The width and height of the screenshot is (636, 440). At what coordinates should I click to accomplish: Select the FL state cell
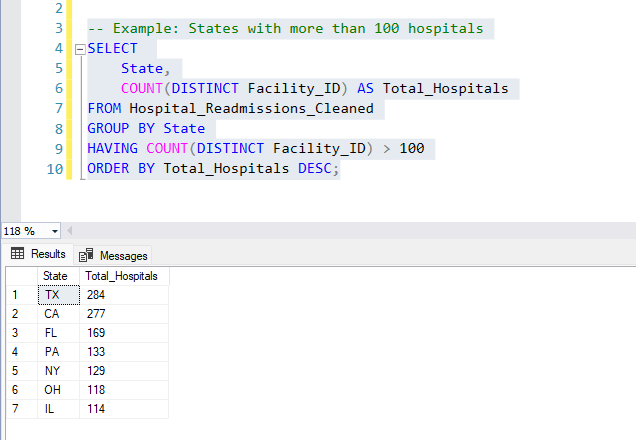[x=59, y=333]
